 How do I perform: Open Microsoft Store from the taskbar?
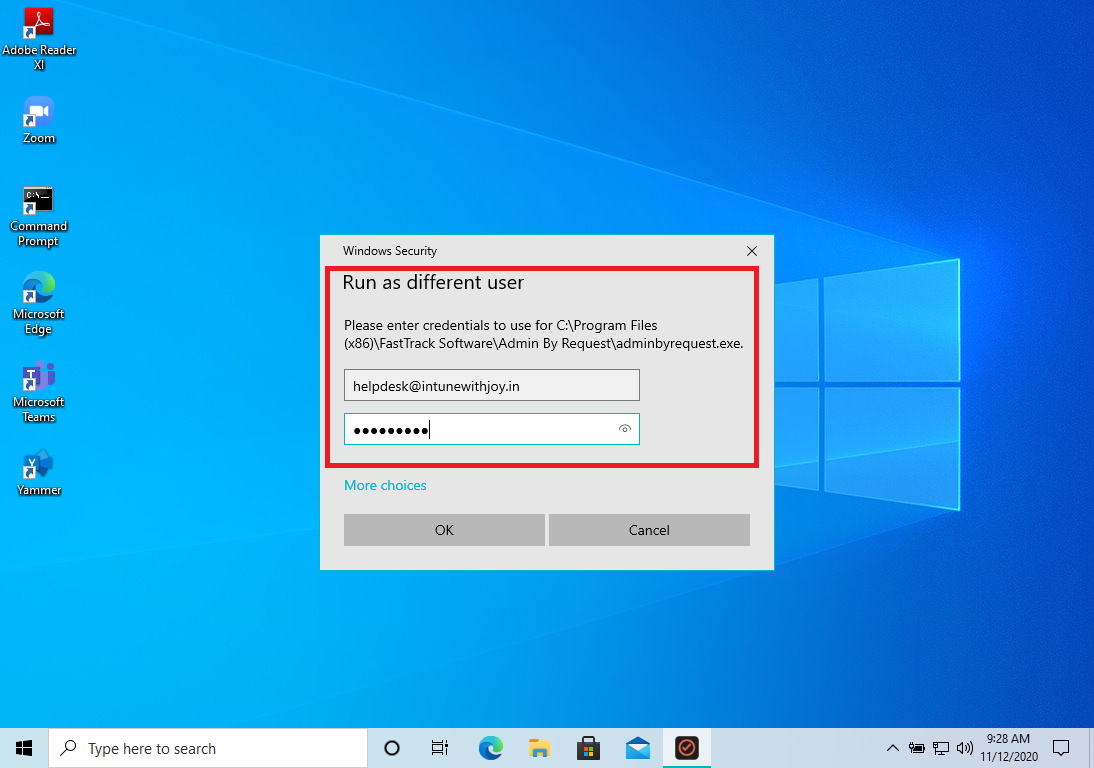coord(588,748)
